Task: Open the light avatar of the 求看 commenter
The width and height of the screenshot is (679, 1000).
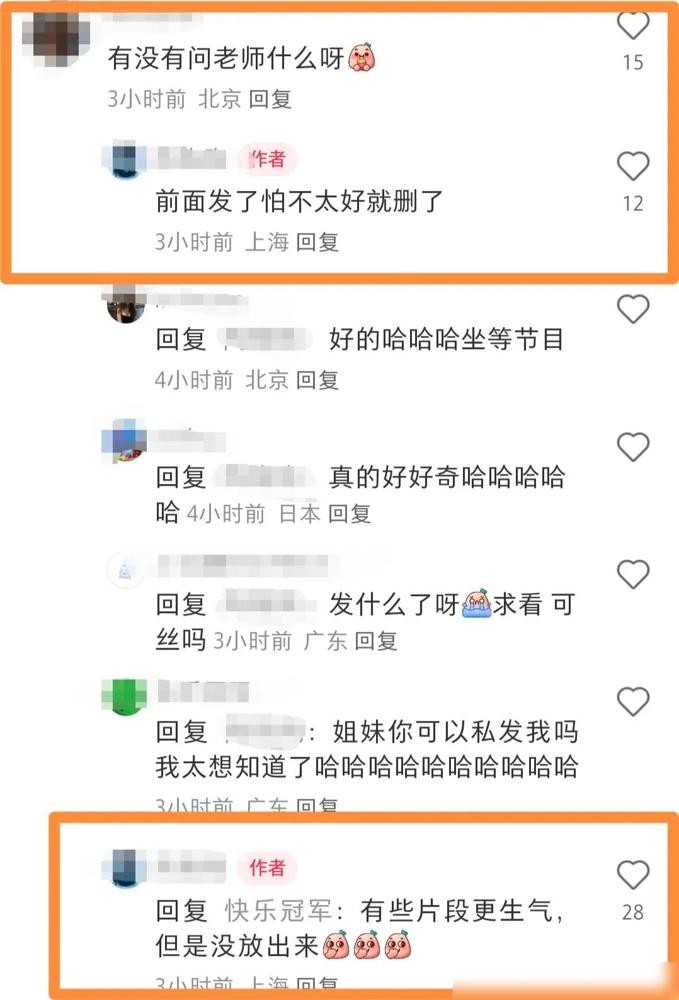Action: [x=125, y=571]
